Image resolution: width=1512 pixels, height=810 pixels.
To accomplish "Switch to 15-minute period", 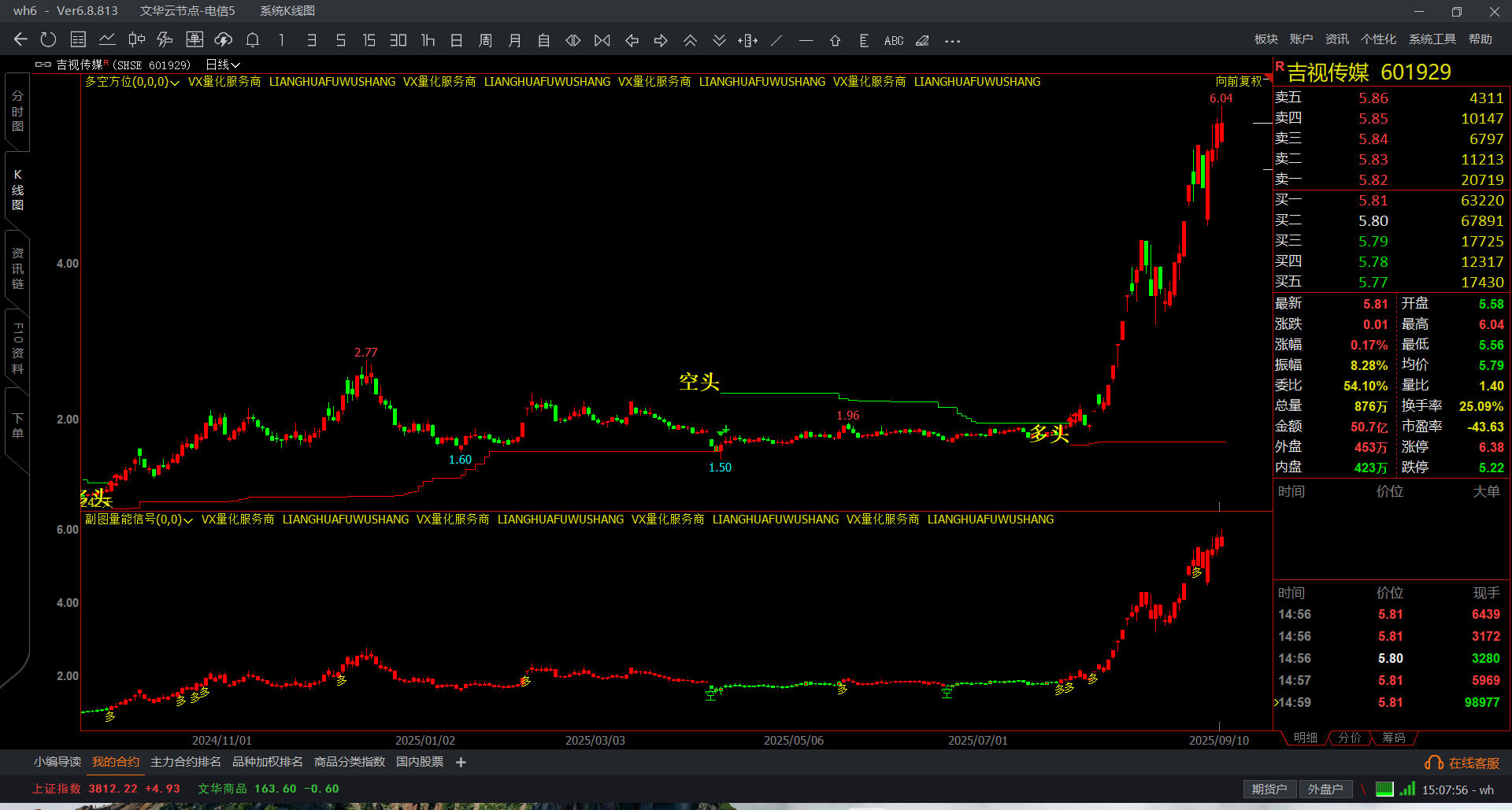I will 369,40.
